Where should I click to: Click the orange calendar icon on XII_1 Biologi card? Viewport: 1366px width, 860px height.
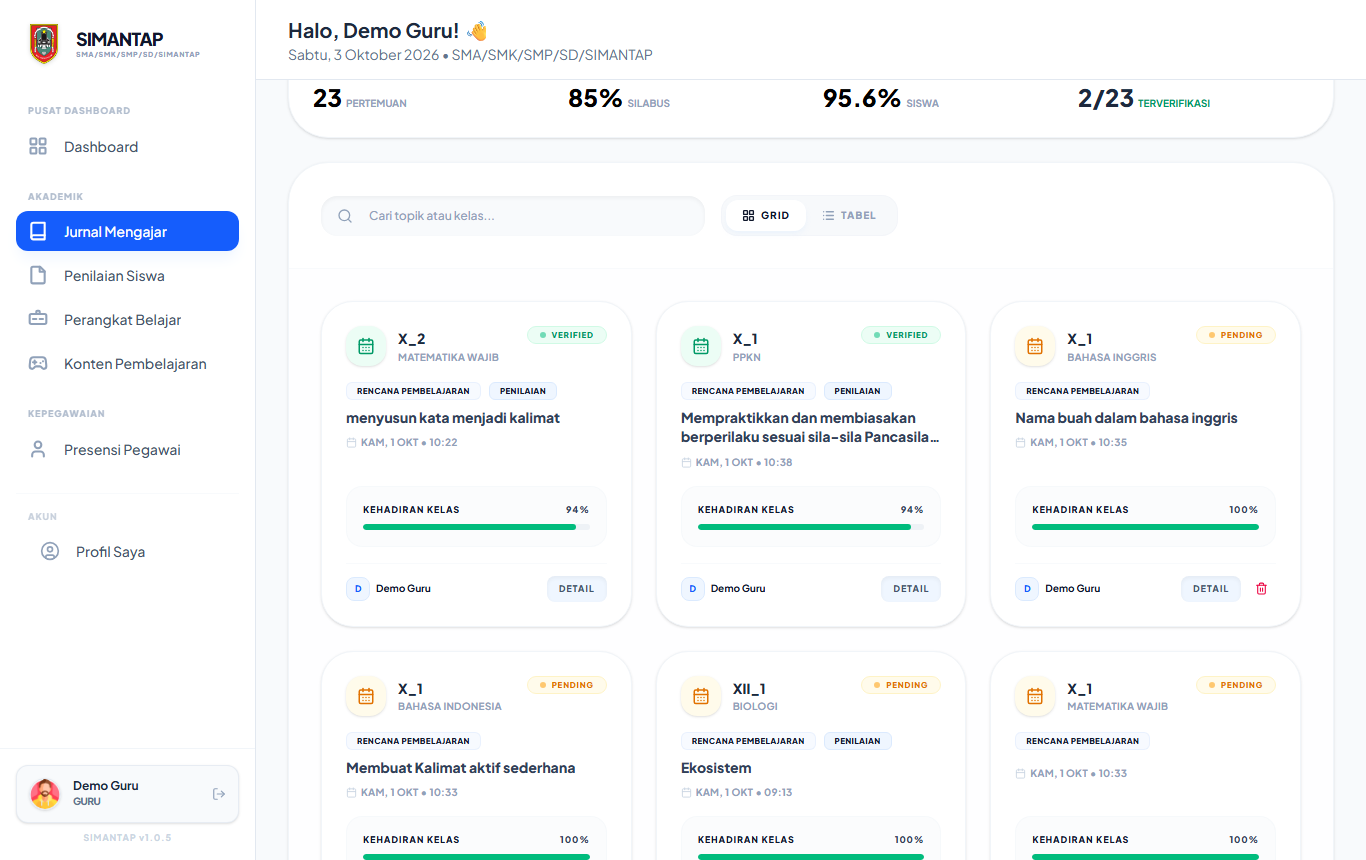click(701, 696)
